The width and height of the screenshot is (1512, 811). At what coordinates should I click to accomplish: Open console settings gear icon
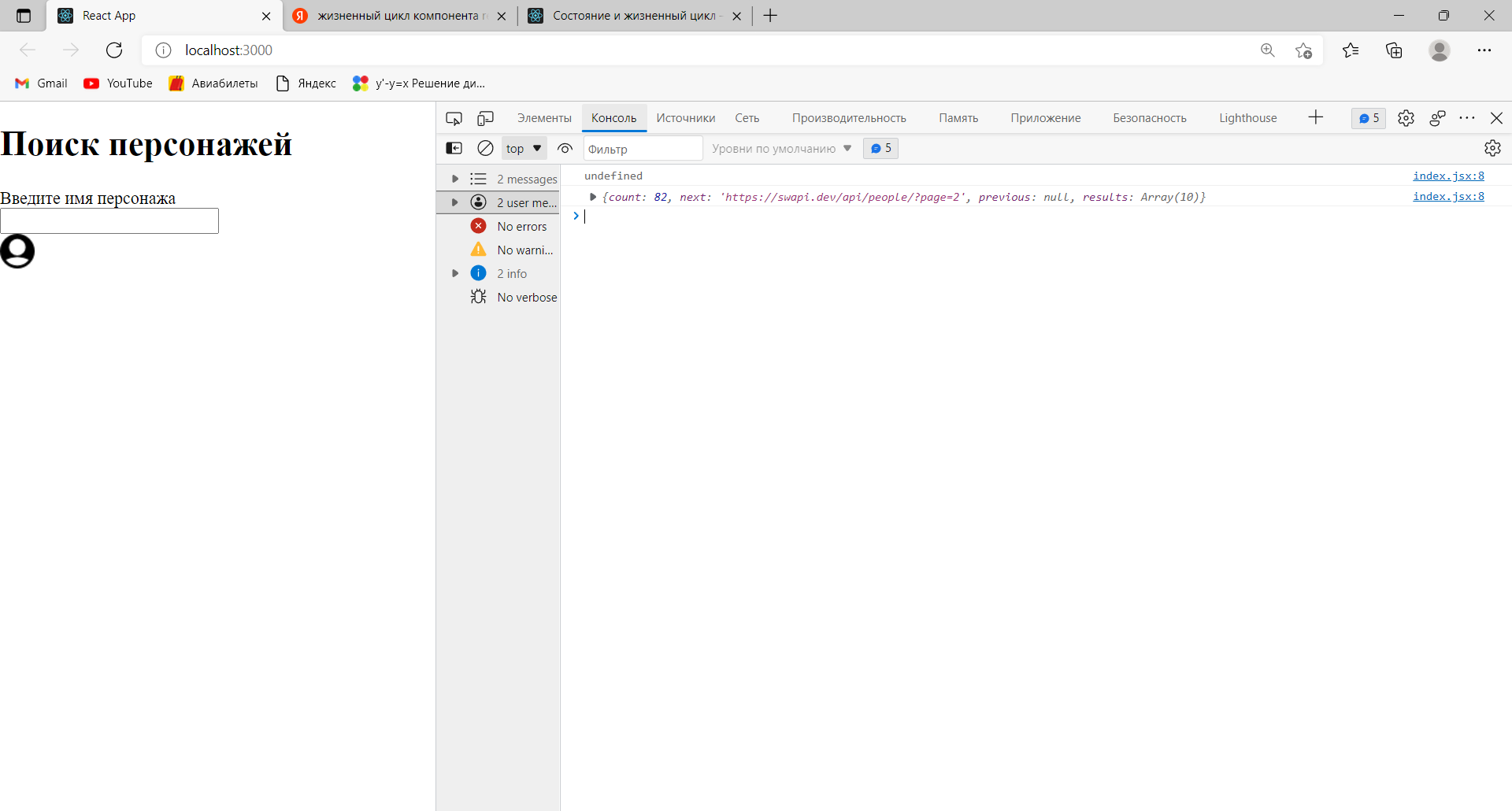pos(1492,148)
